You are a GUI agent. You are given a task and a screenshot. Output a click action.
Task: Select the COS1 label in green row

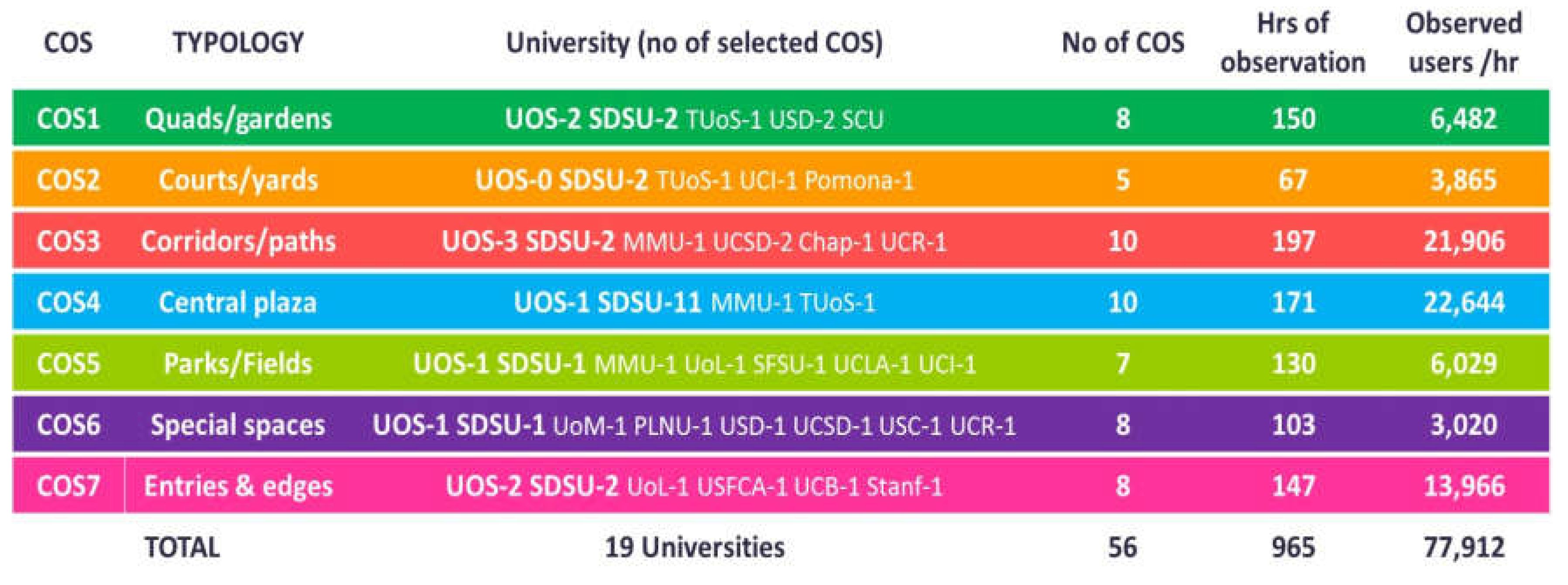(x=68, y=118)
